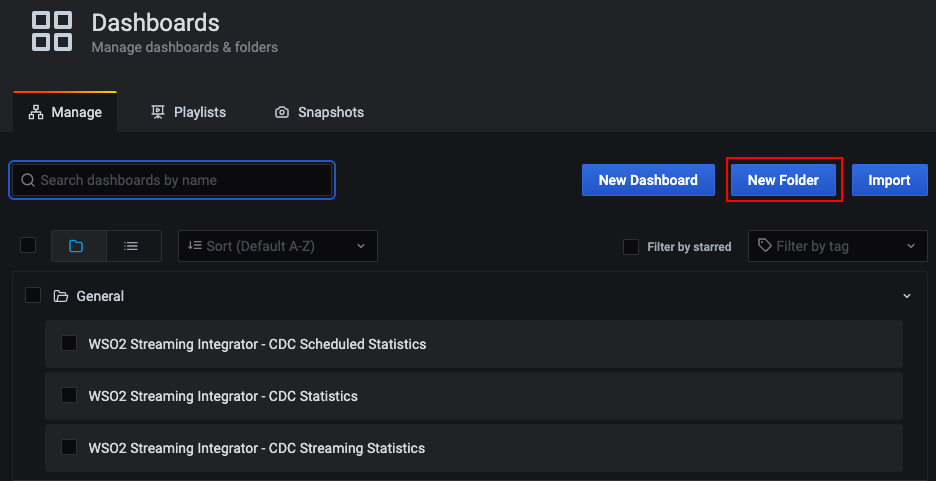The height and width of the screenshot is (481, 936).
Task: Click the sort order icon beside Sort
Action: (x=195, y=245)
